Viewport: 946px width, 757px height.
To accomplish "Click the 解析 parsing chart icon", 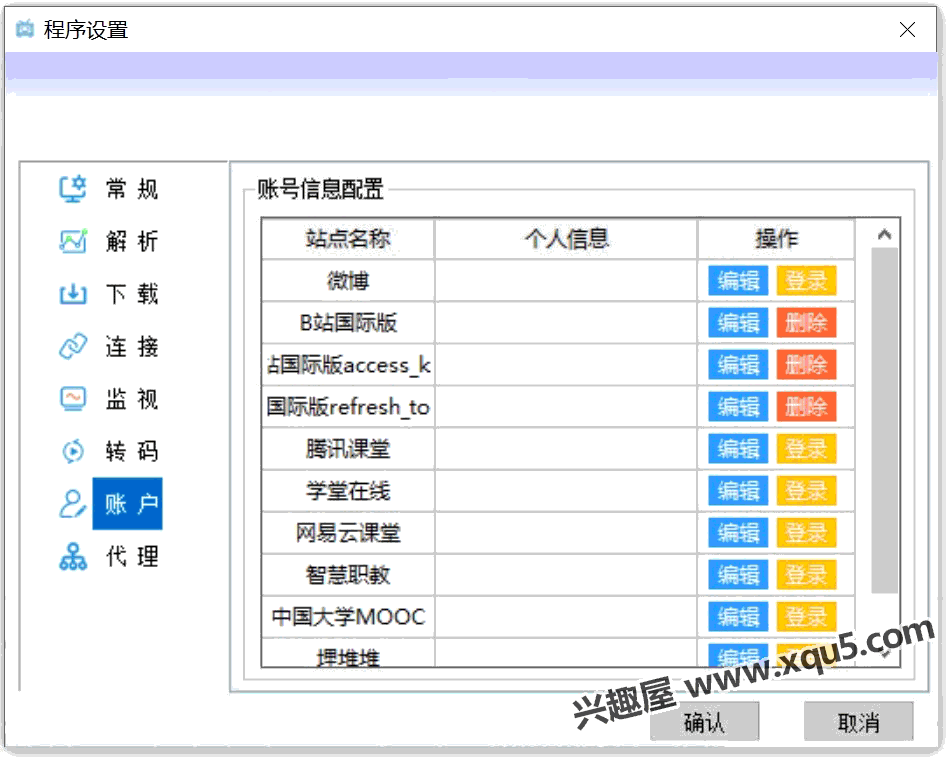I will click(x=73, y=242).
